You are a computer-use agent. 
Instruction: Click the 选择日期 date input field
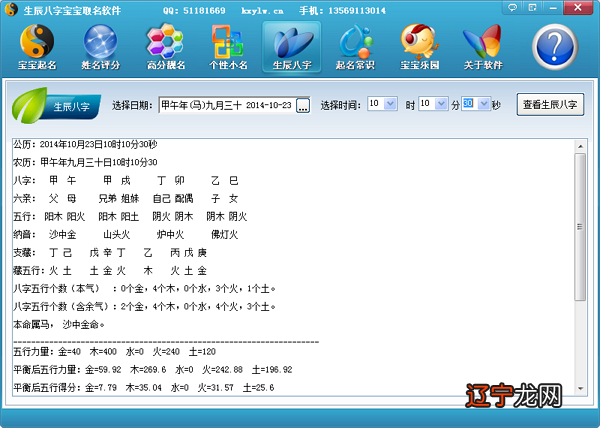[226, 104]
